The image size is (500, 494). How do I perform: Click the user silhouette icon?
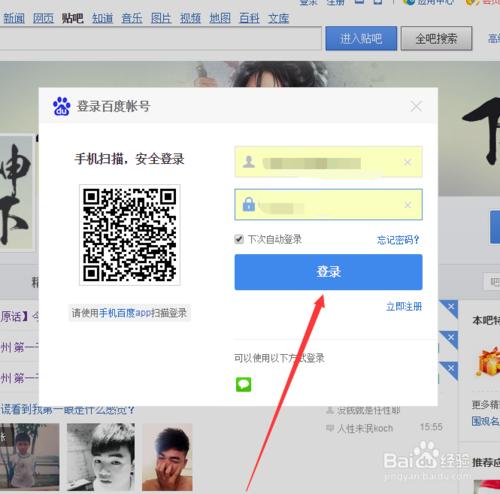[x=249, y=162]
